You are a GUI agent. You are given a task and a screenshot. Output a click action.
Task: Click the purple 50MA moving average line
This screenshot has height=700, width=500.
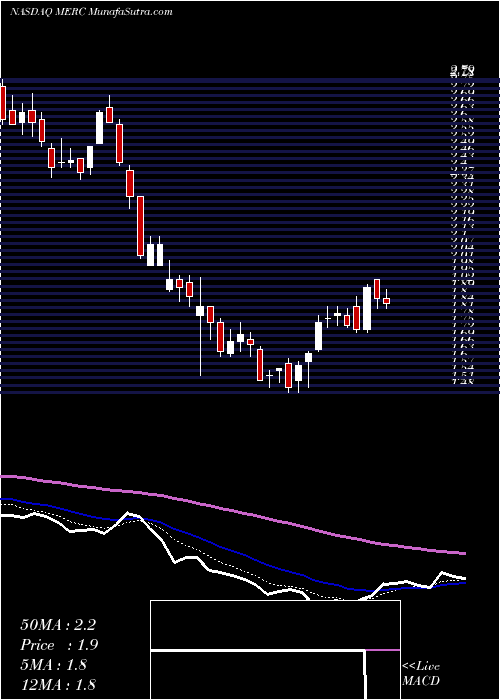coord(233,511)
